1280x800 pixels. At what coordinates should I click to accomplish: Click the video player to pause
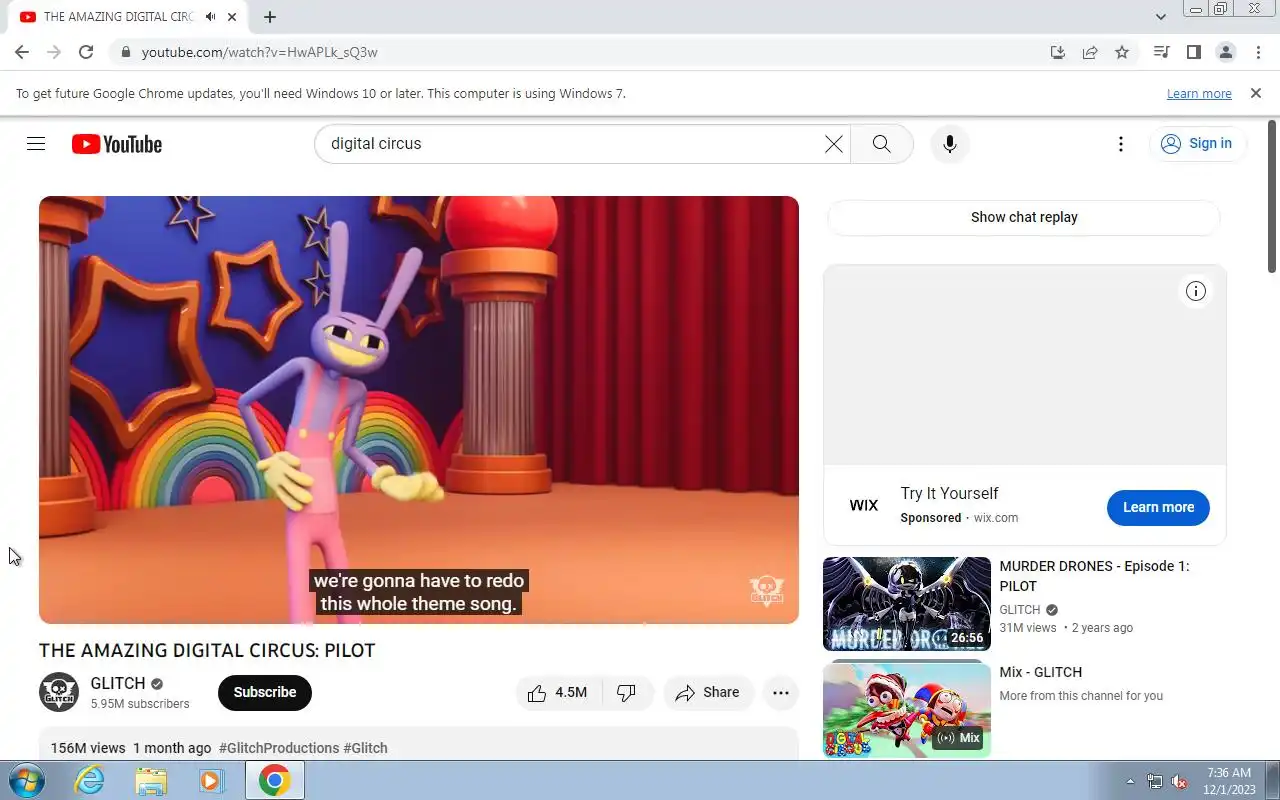click(419, 410)
